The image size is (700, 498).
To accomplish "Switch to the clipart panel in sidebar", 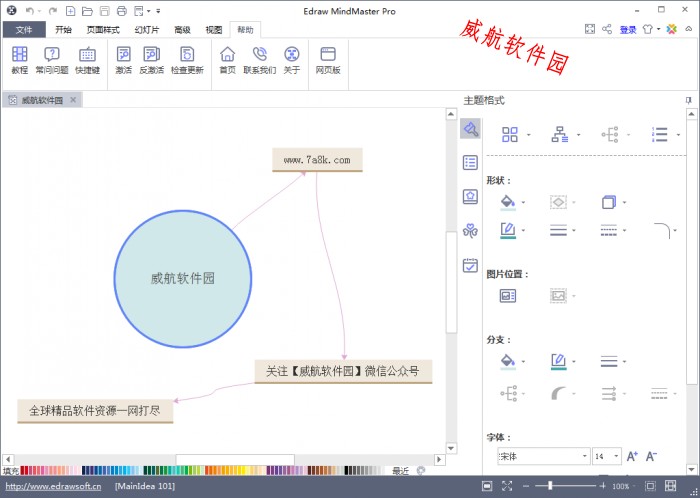I will click(x=470, y=231).
